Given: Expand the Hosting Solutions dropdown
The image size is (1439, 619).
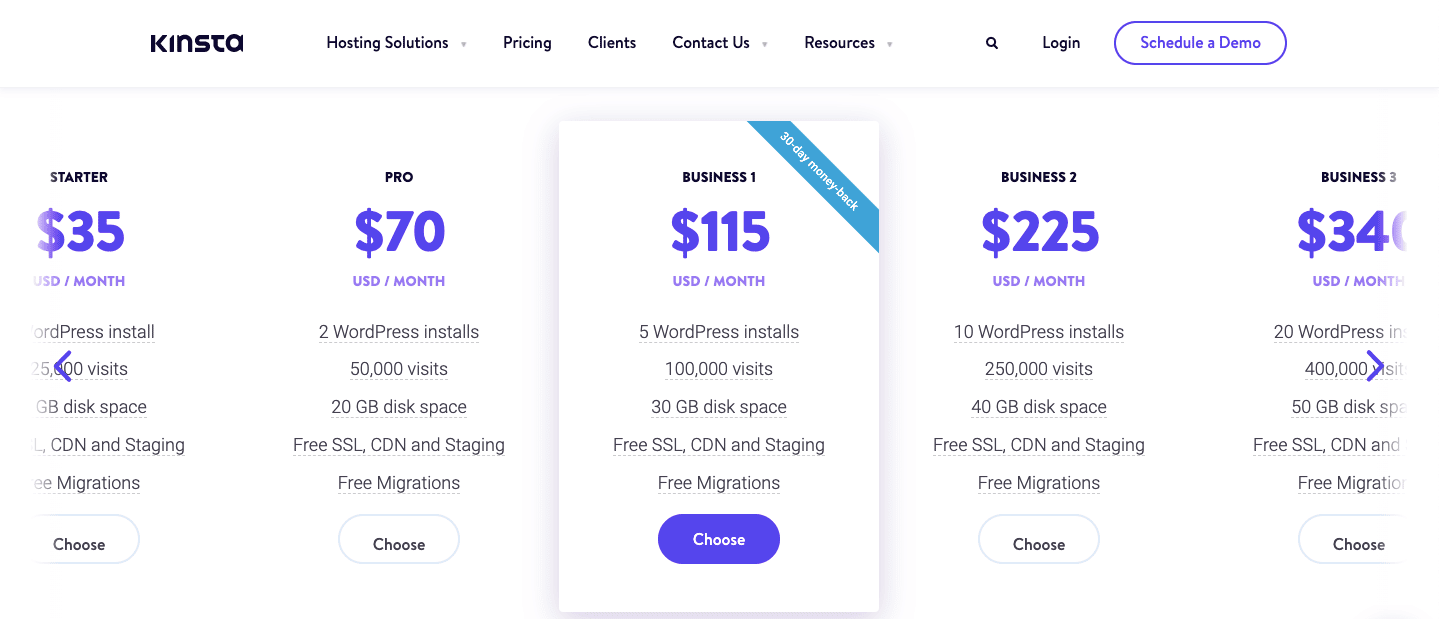Looking at the screenshot, I should [396, 42].
